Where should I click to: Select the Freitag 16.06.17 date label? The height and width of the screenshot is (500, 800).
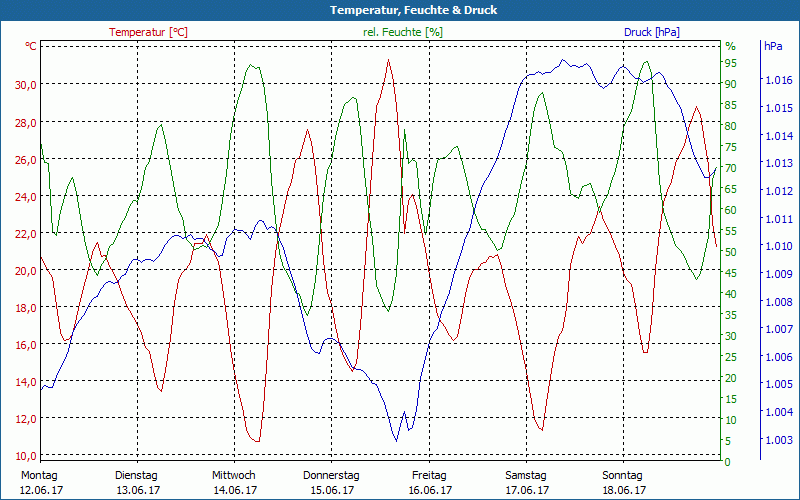point(429,483)
